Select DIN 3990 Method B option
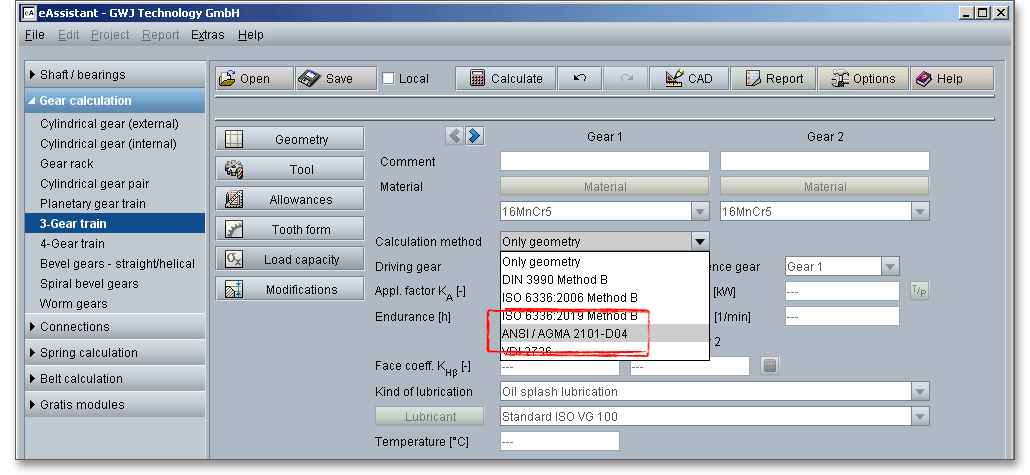This screenshot has height=475, width=1030. coord(554,280)
